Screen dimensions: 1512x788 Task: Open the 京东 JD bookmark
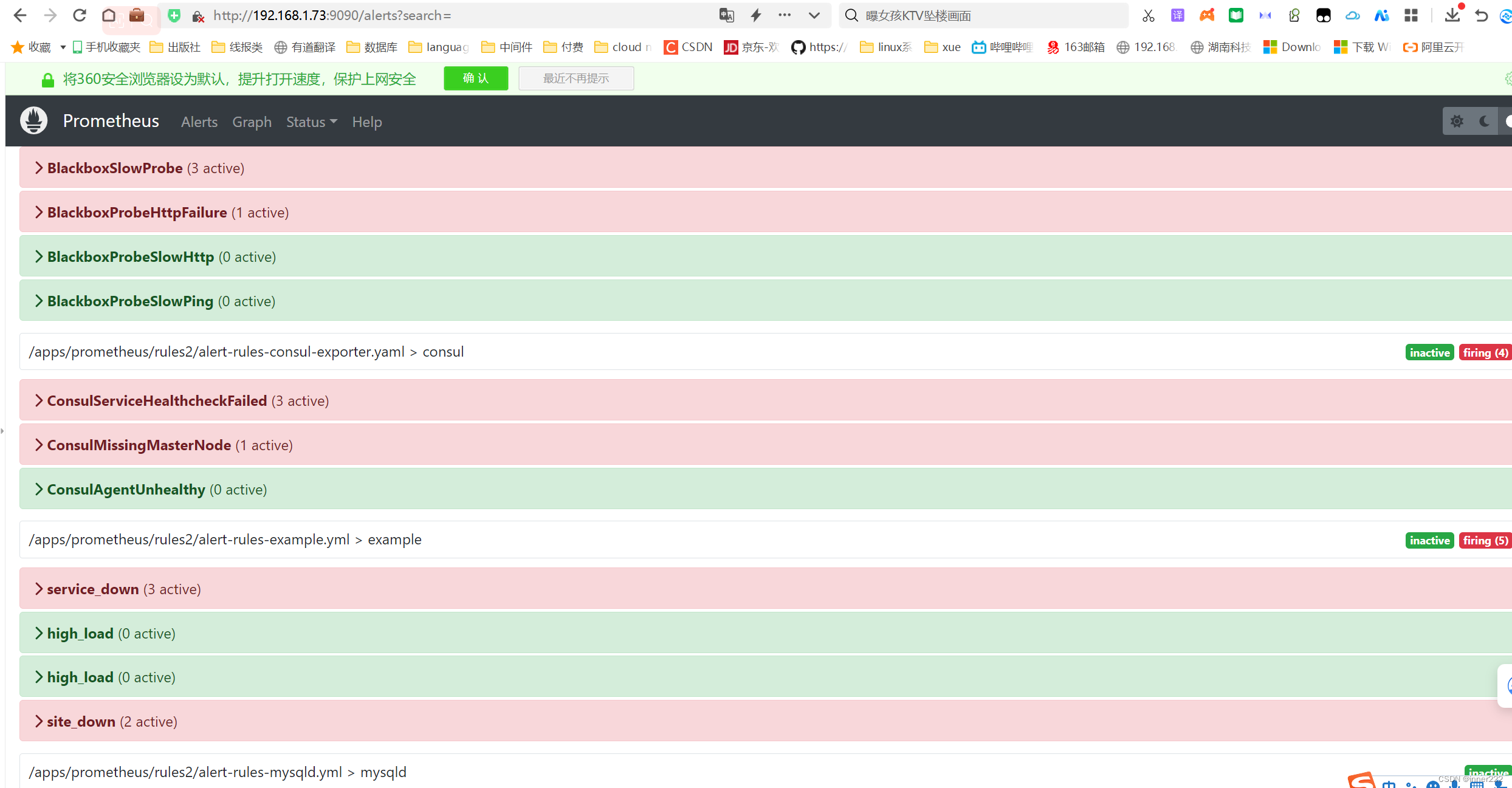coord(751,47)
